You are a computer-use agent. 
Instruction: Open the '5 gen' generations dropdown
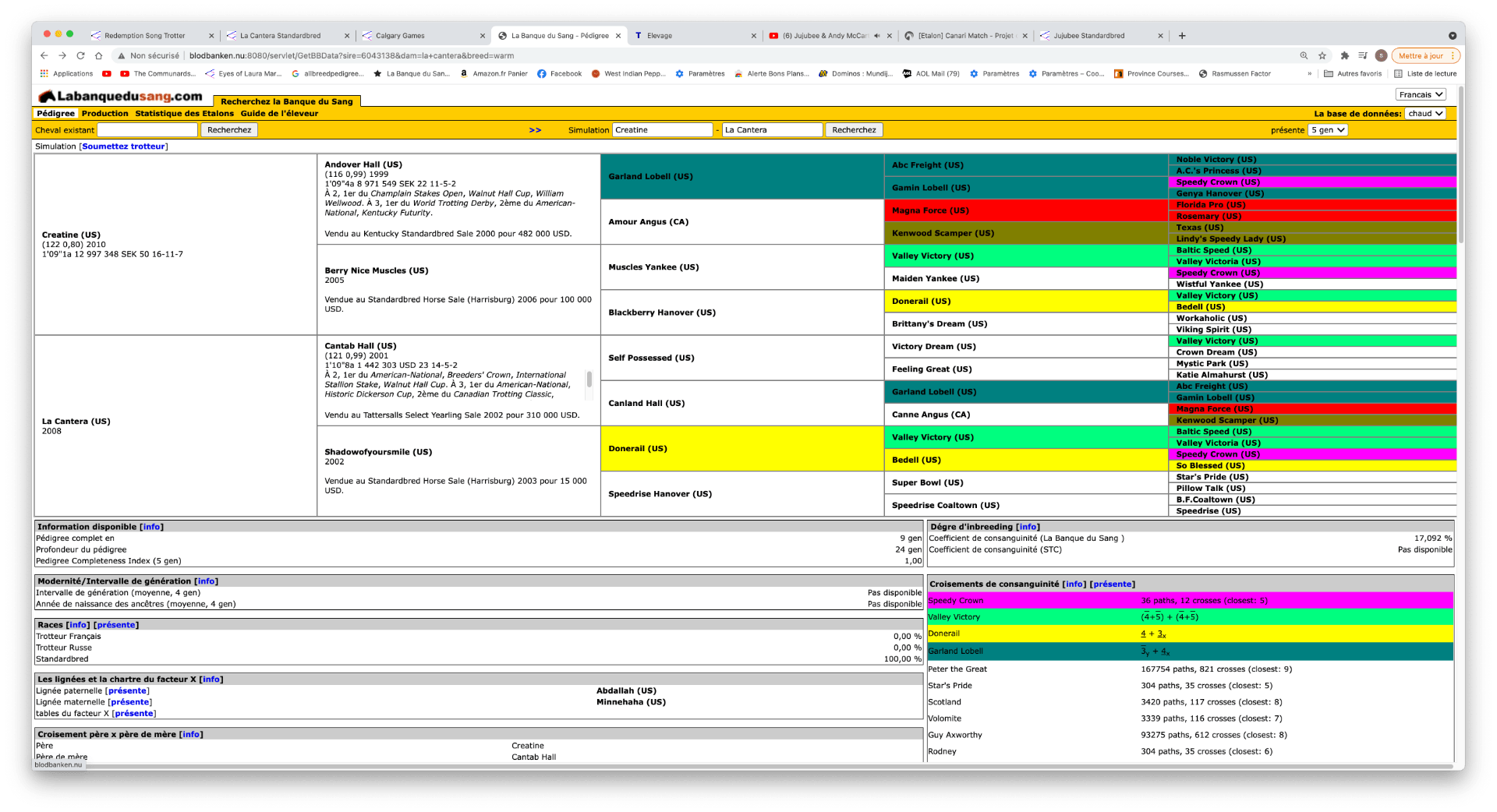coord(1328,130)
